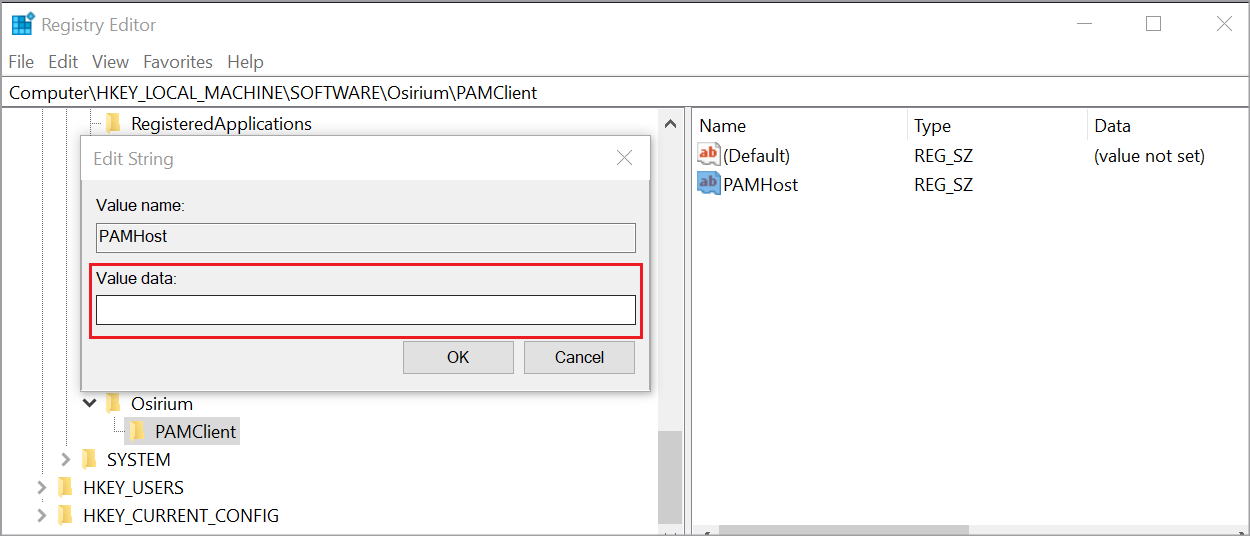Select the HKEY_USERS key label

coord(133,487)
